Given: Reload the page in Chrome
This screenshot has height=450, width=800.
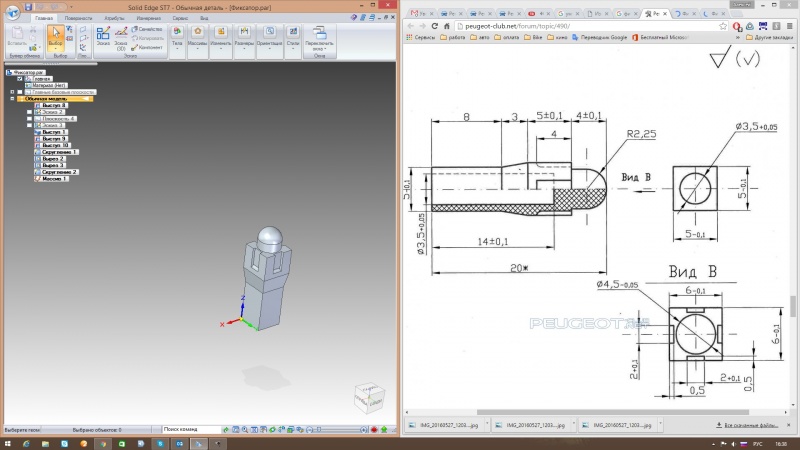Looking at the screenshot, I should (433, 25).
